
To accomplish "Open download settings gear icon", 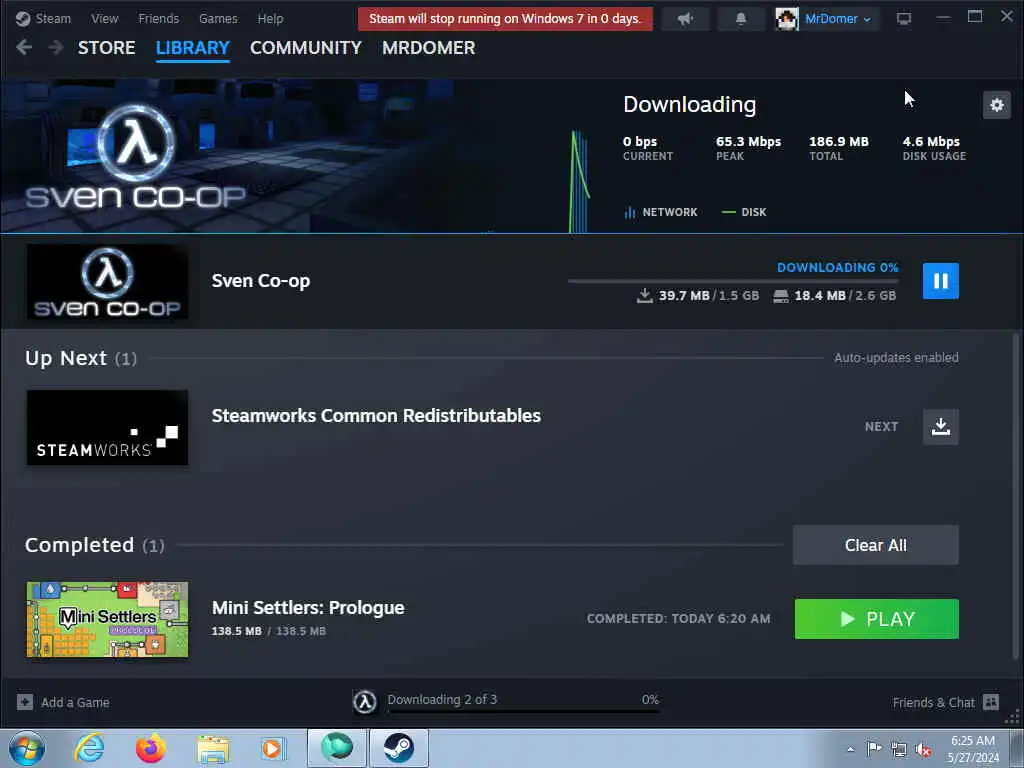I will [x=997, y=105].
